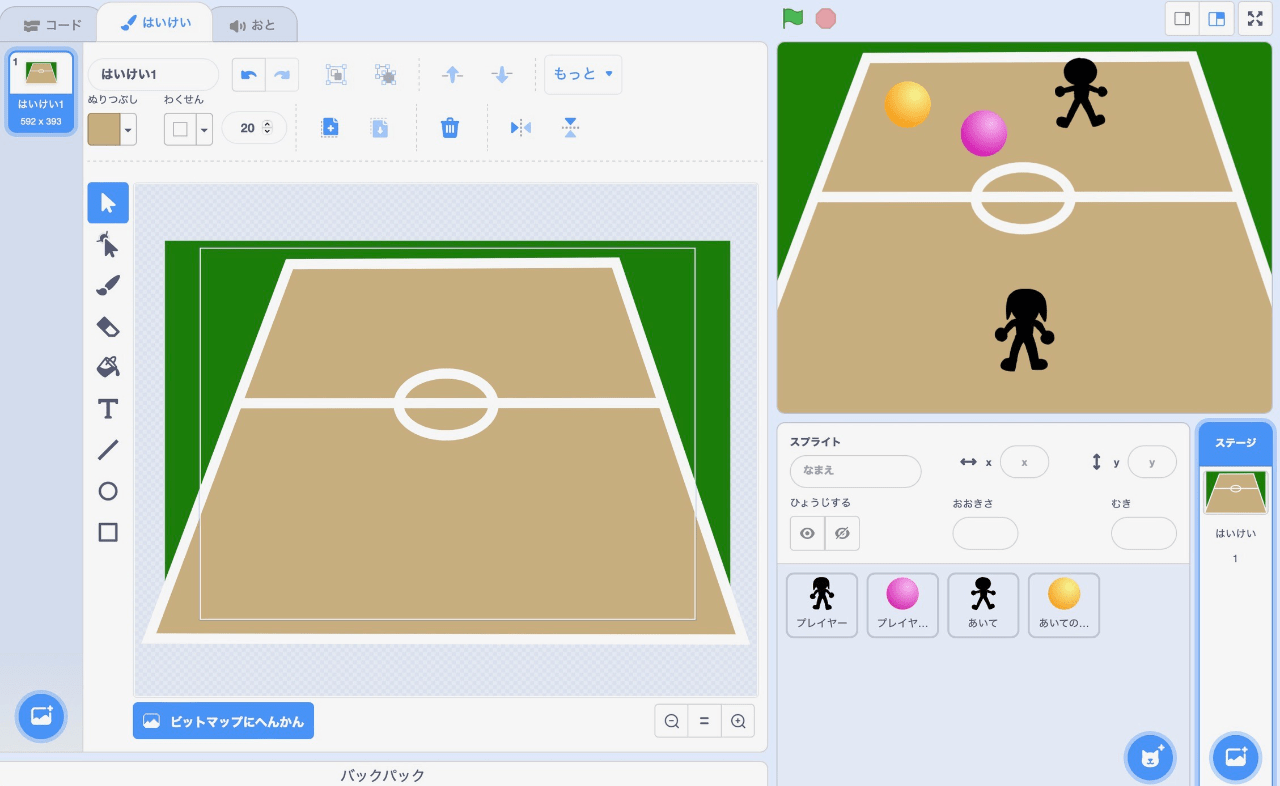Select the orange ball あいての sprite thumbnail
This screenshot has height=786, width=1280.
click(1064, 605)
